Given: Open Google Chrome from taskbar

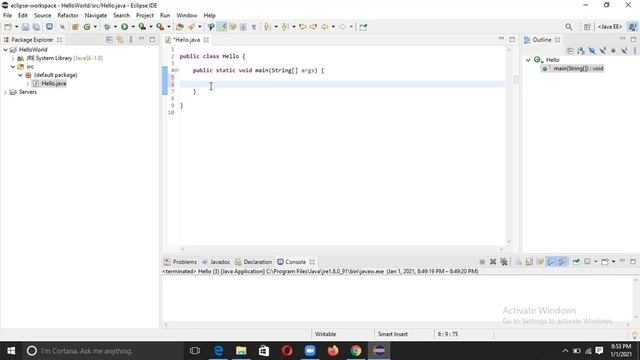Looking at the screenshot, I should coord(356,351).
